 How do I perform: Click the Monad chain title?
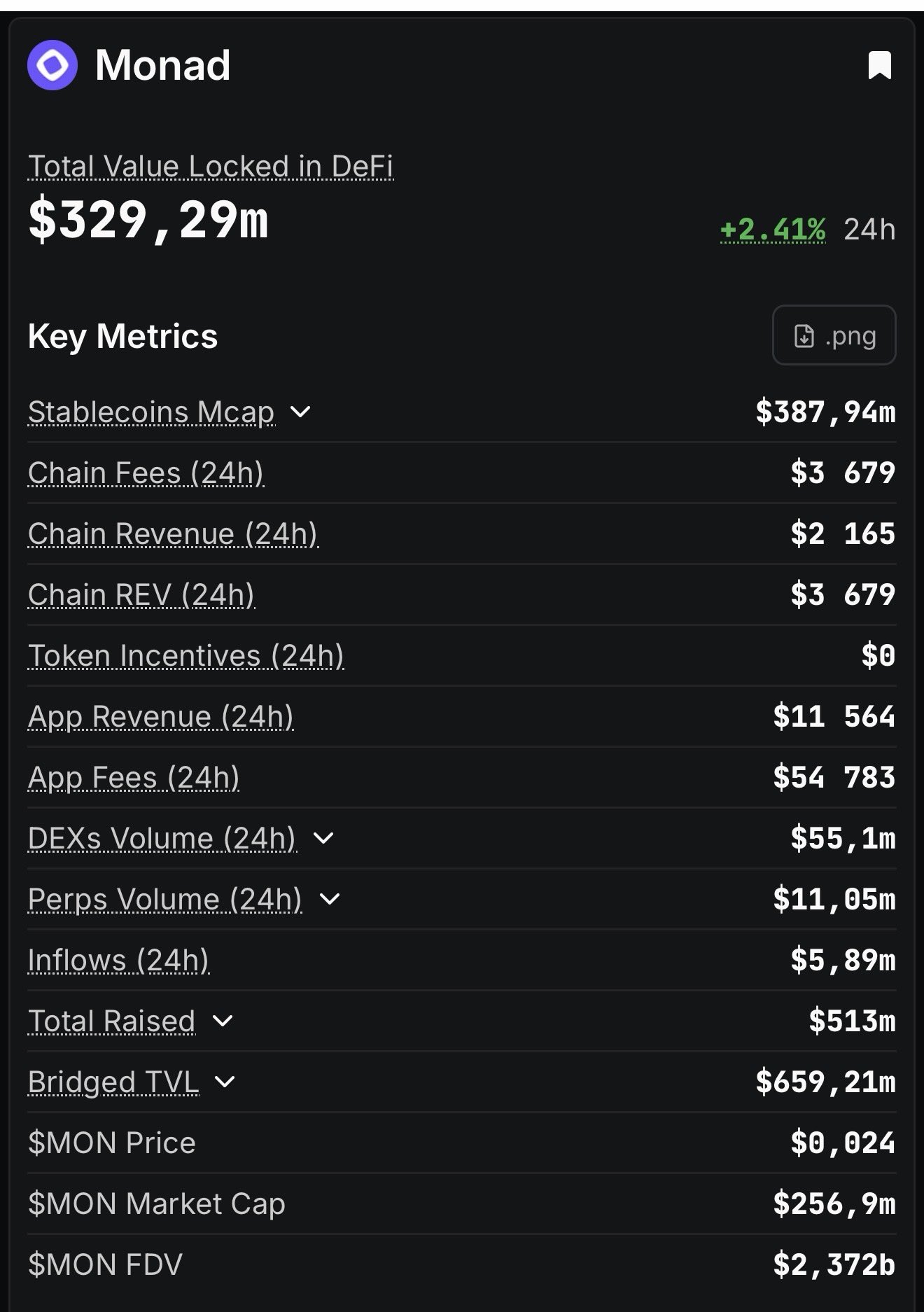162,65
